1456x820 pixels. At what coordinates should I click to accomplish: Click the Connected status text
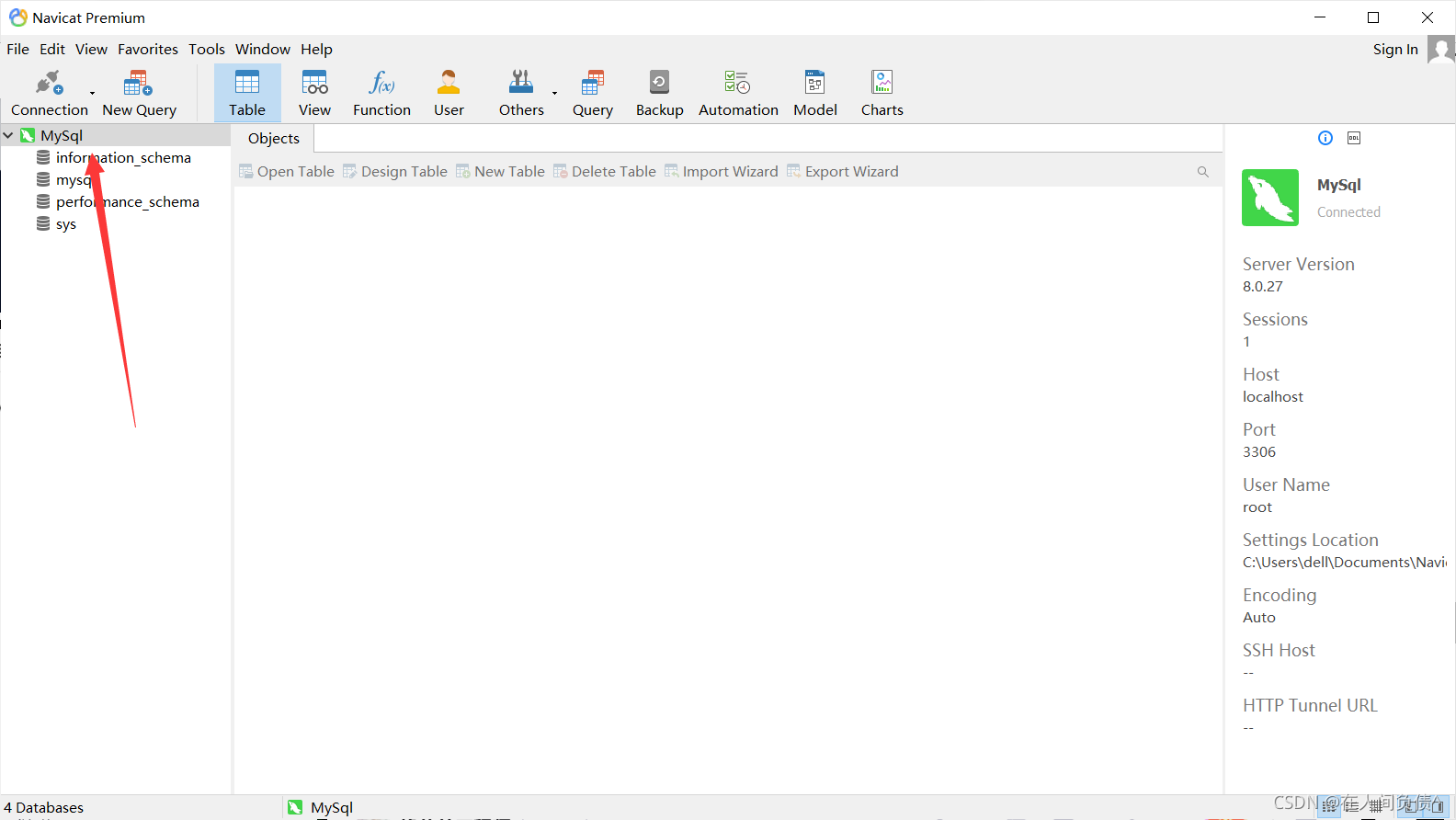coord(1348,212)
